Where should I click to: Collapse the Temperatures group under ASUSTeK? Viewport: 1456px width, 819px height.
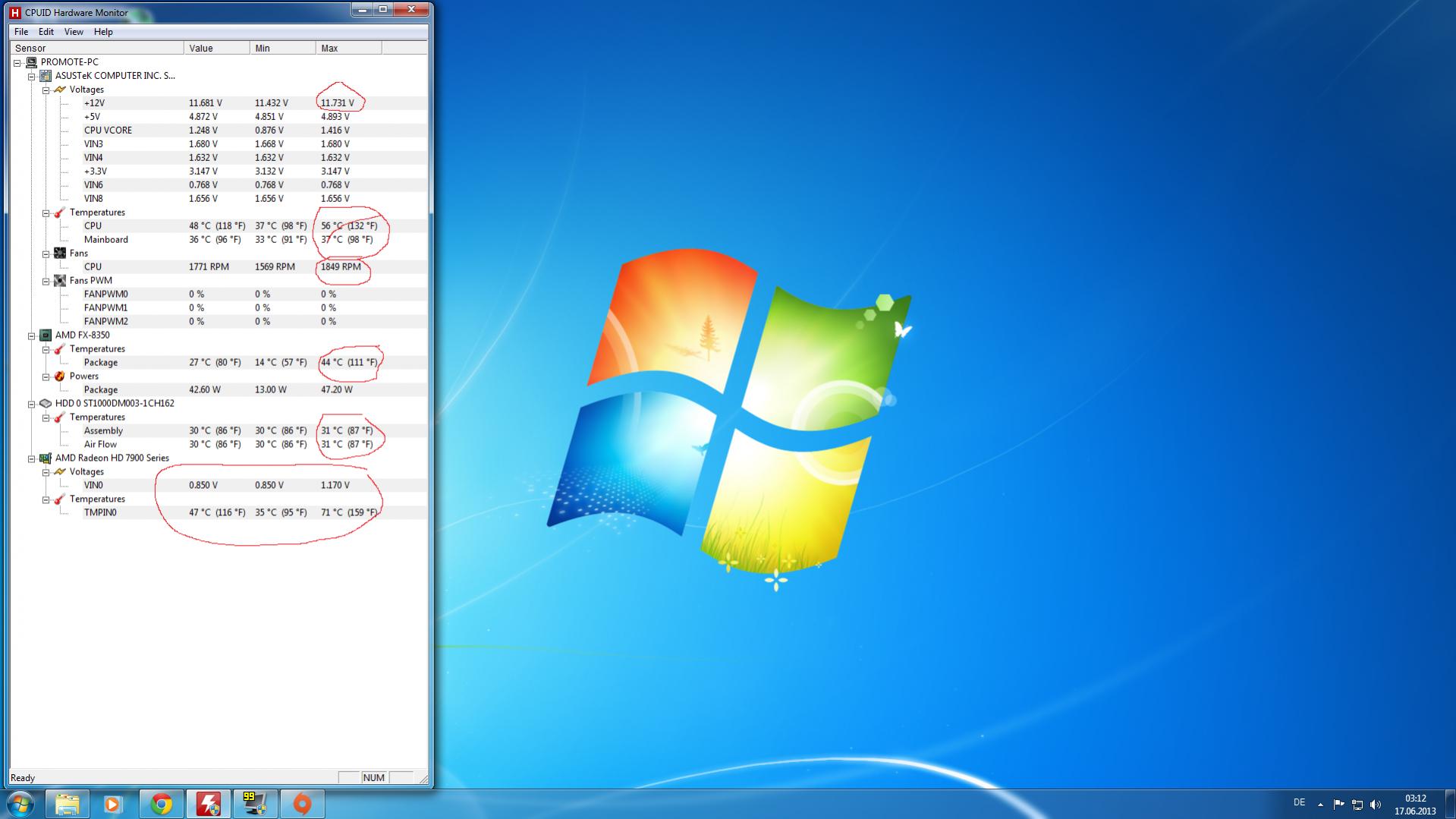click(x=46, y=213)
